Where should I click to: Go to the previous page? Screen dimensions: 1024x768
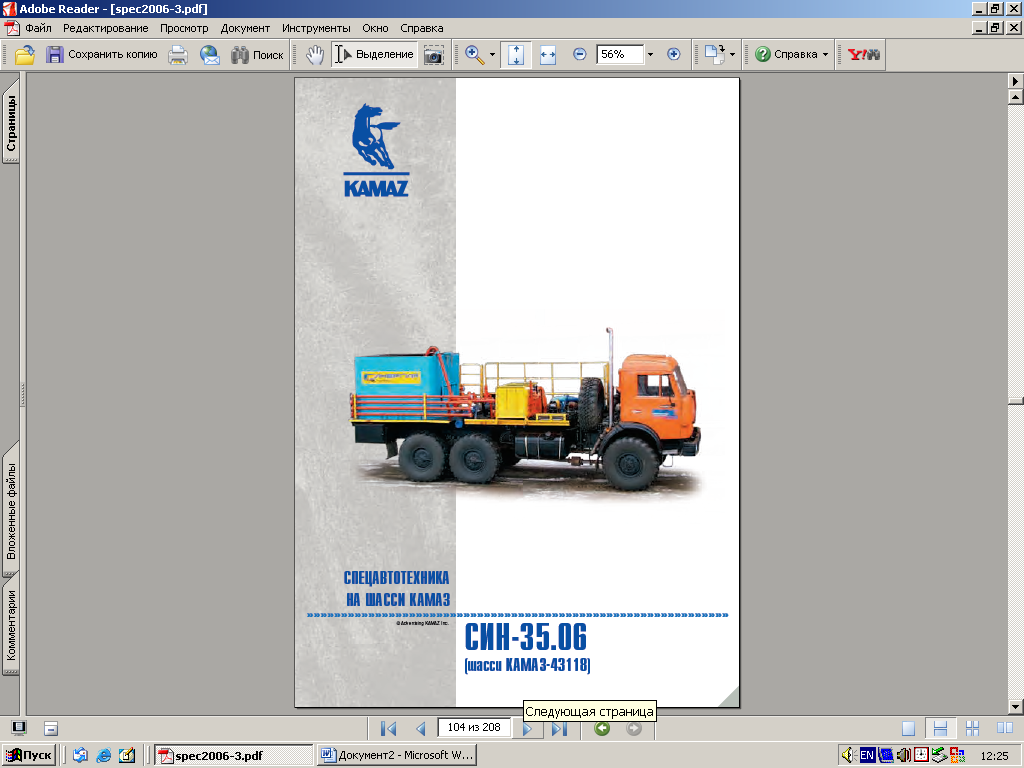pos(421,728)
